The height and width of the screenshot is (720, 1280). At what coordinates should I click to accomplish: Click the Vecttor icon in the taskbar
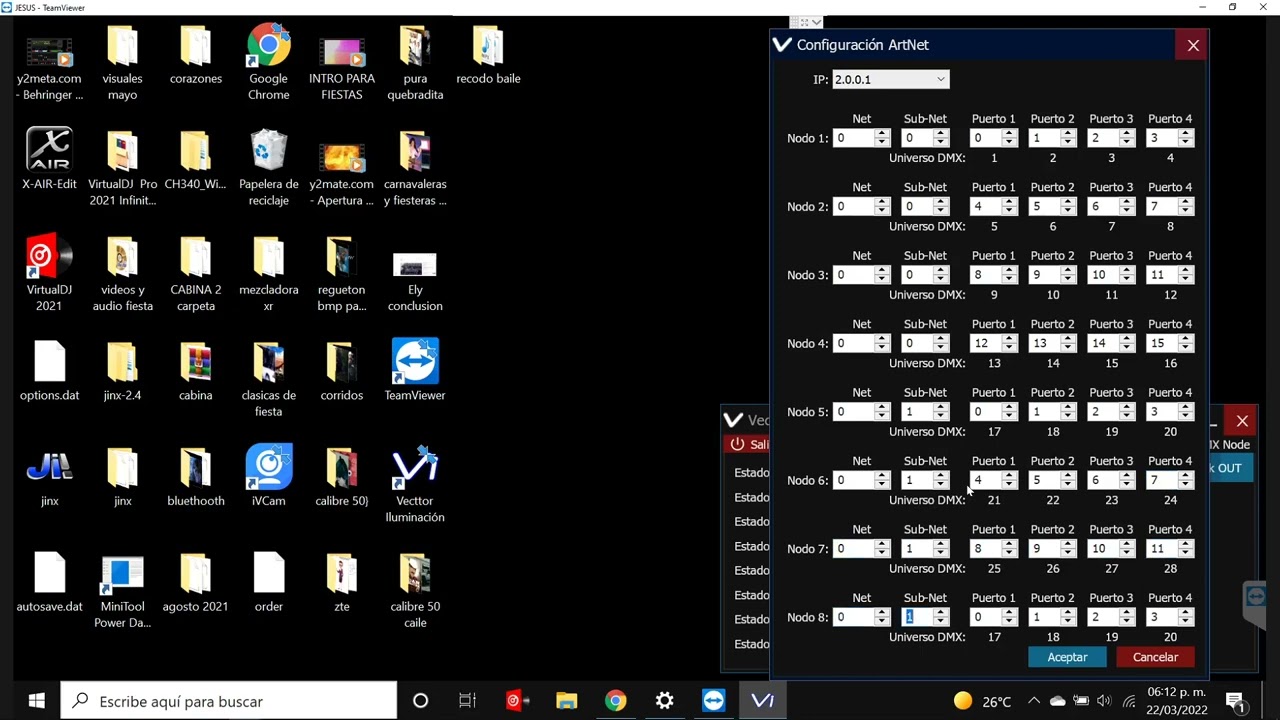(762, 701)
